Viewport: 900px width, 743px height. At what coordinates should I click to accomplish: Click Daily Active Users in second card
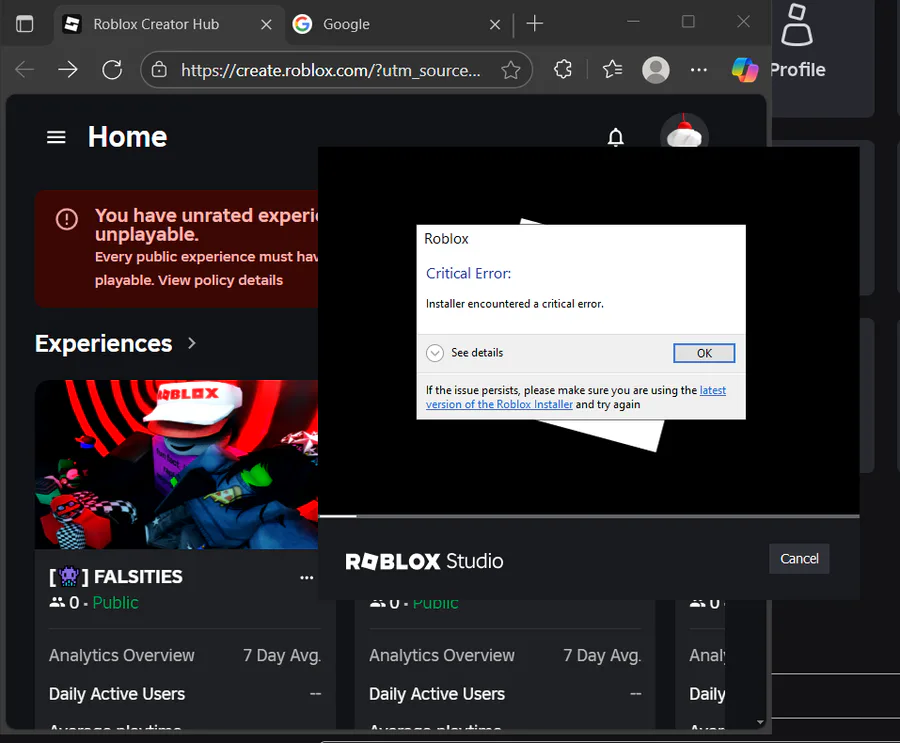pos(437,694)
